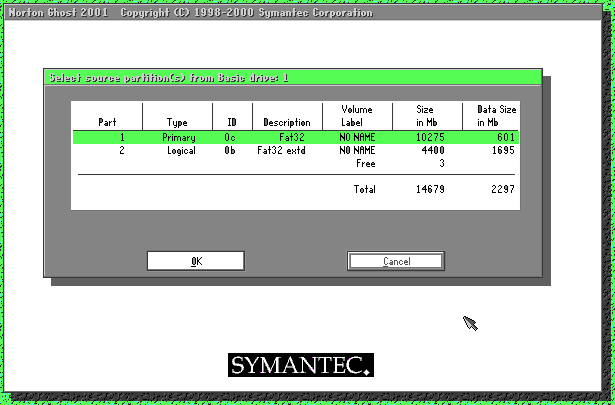Screen dimensions: 615x405
Task: Click the Data Size in Mb header
Action: tap(497, 116)
